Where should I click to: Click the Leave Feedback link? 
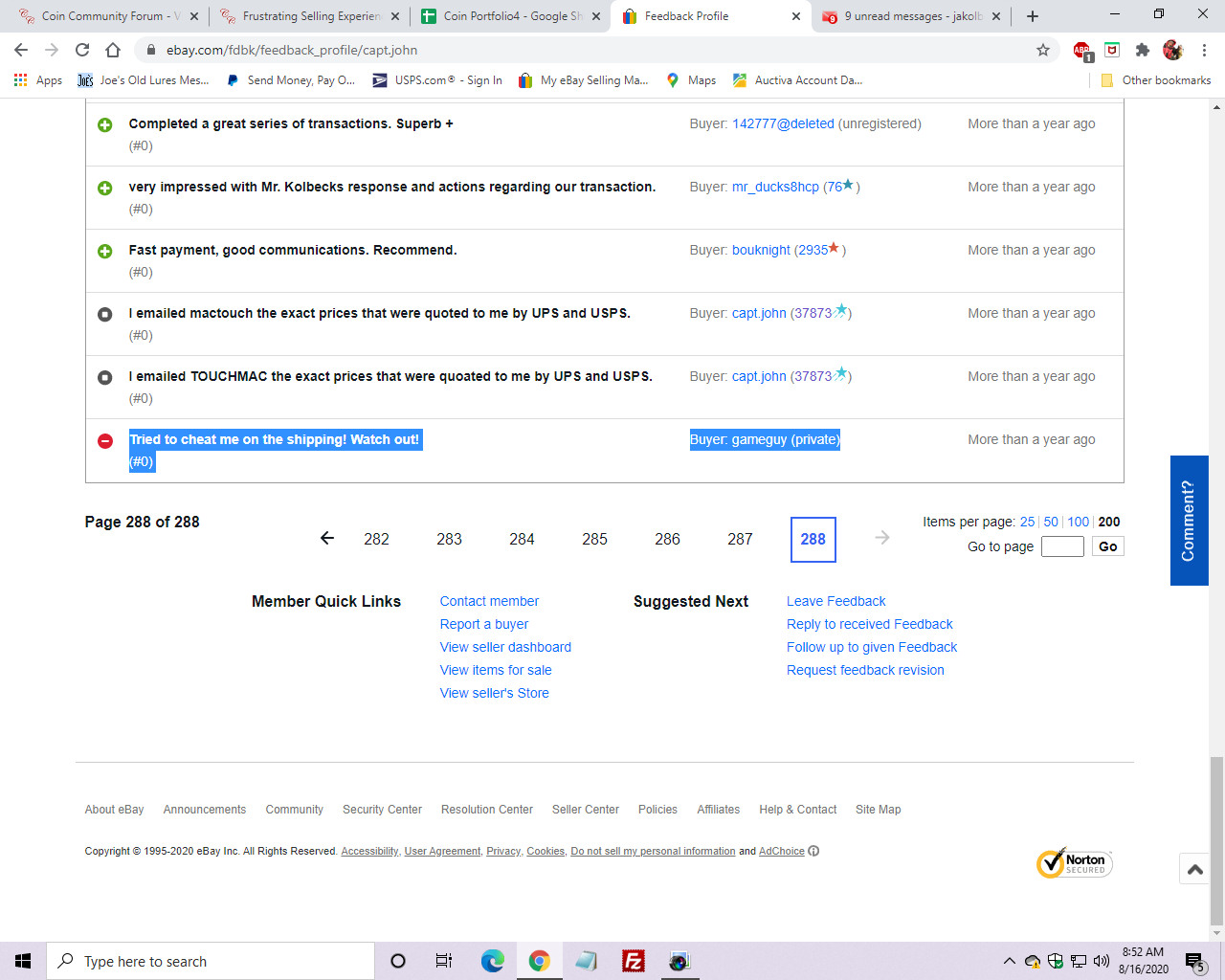pyautogui.click(x=836, y=601)
